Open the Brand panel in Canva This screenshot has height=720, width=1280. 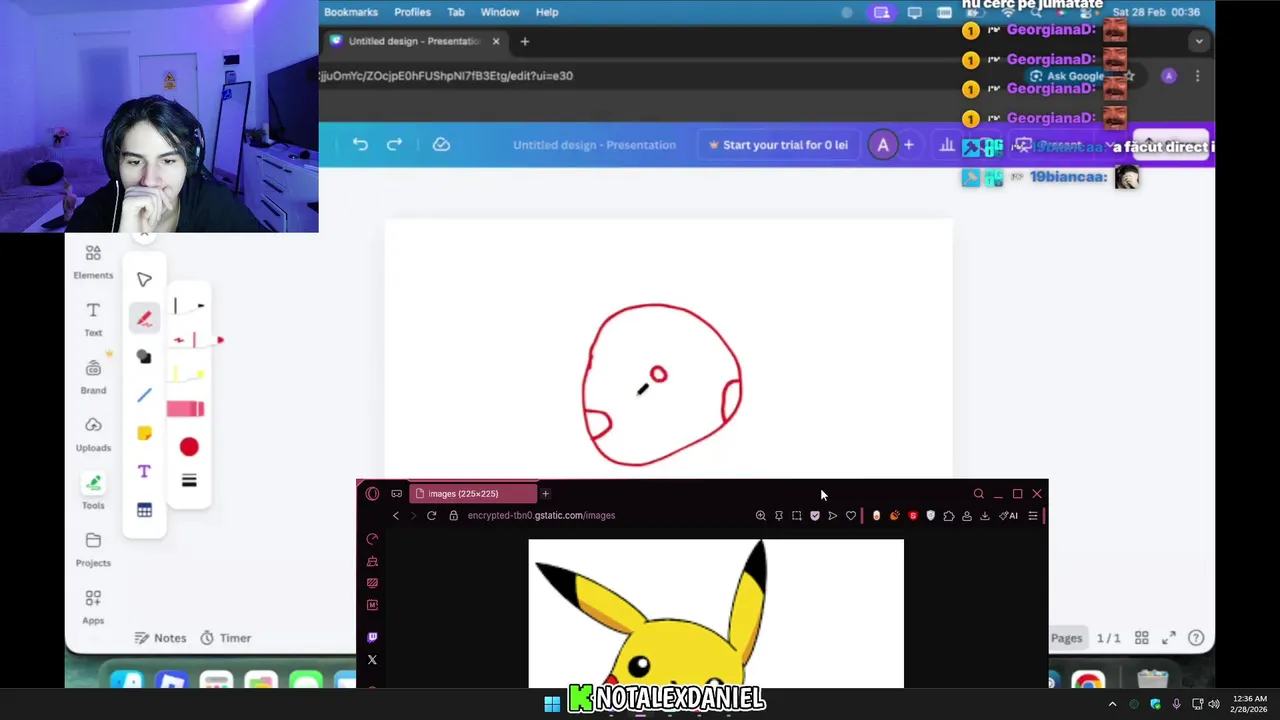pyautogui.click(x=93, y=377)
